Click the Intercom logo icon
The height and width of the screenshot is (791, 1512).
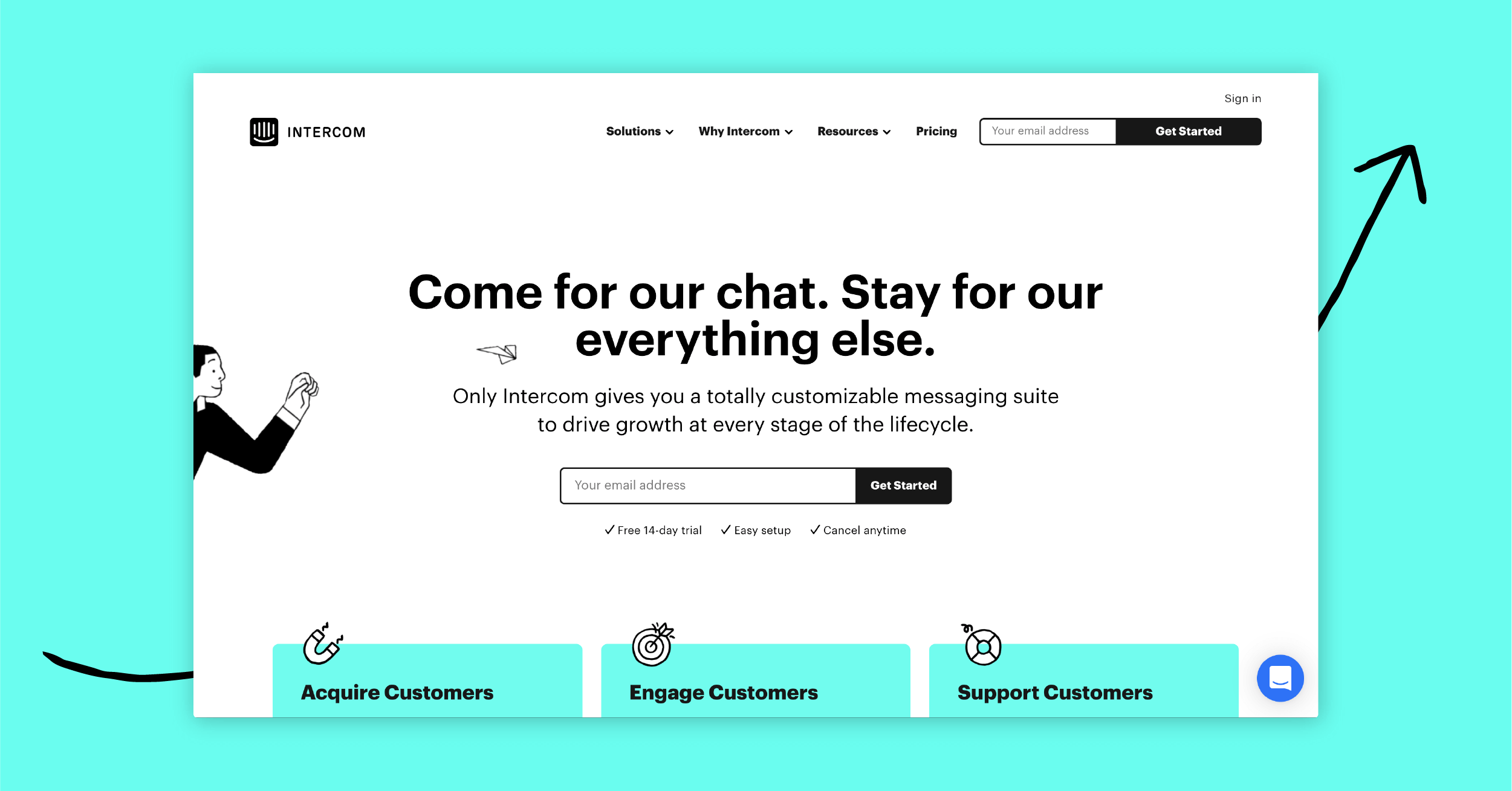point(264,130)
